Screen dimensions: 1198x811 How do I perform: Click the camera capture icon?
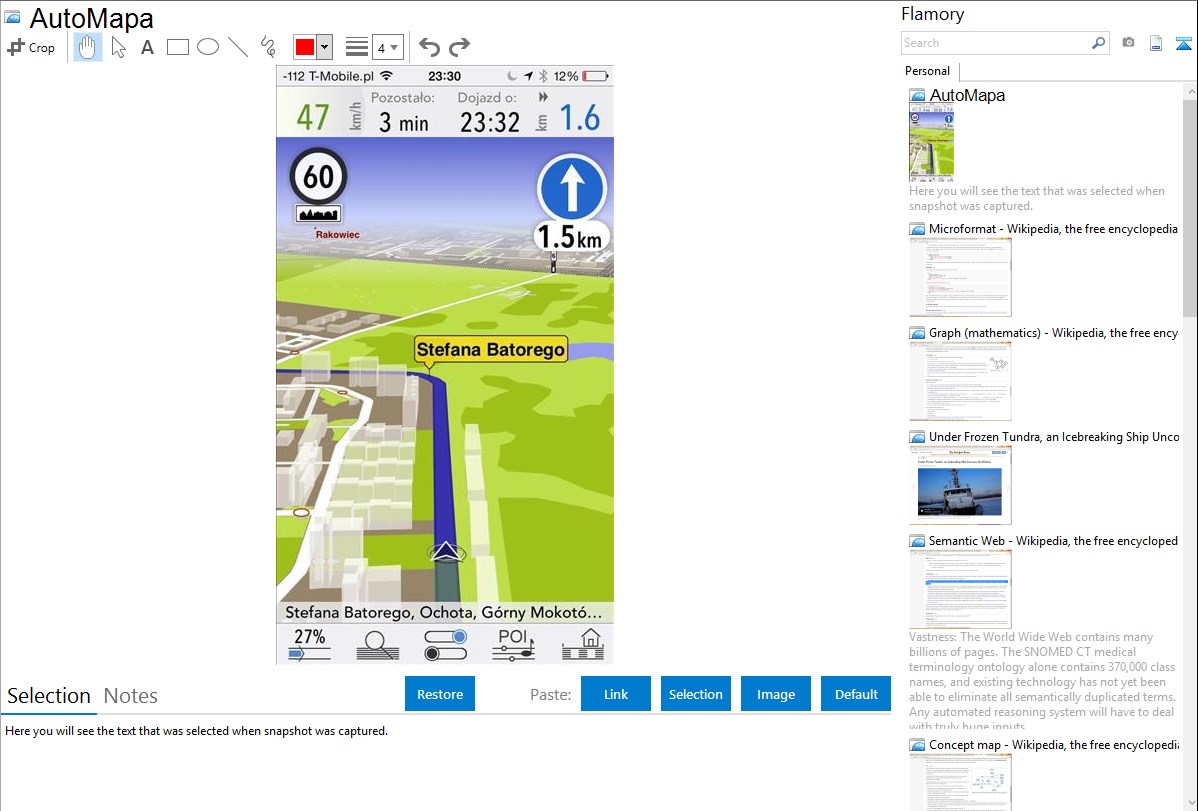point(1128,43)
